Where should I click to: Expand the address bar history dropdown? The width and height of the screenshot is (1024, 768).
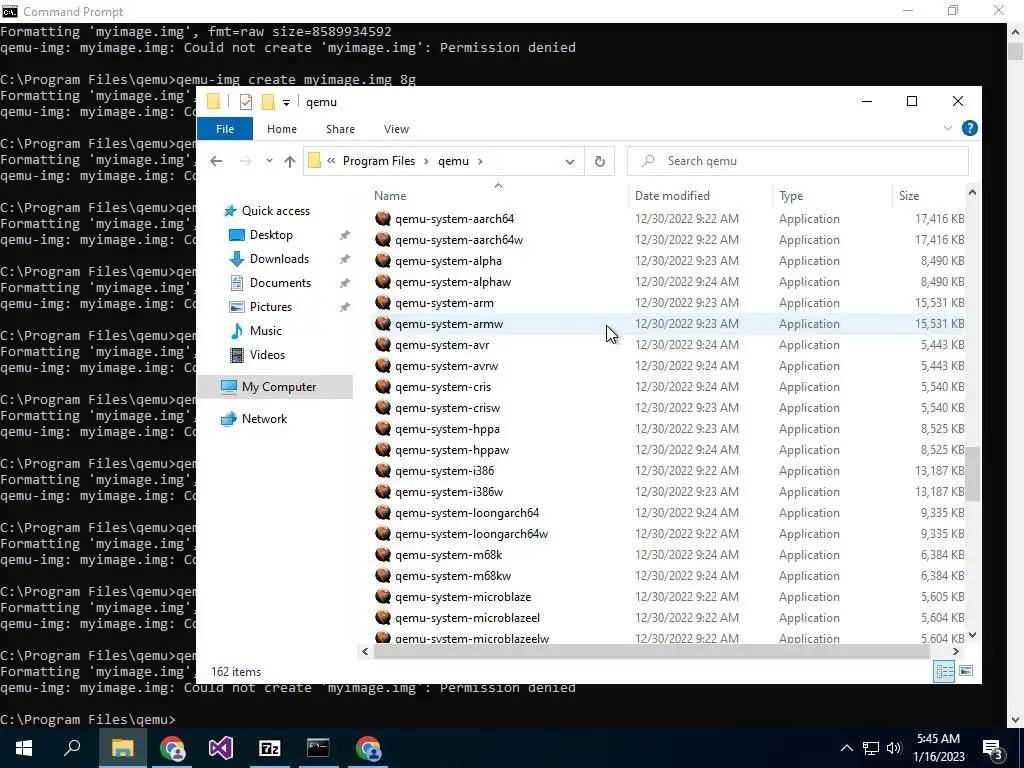click(569, 161)
